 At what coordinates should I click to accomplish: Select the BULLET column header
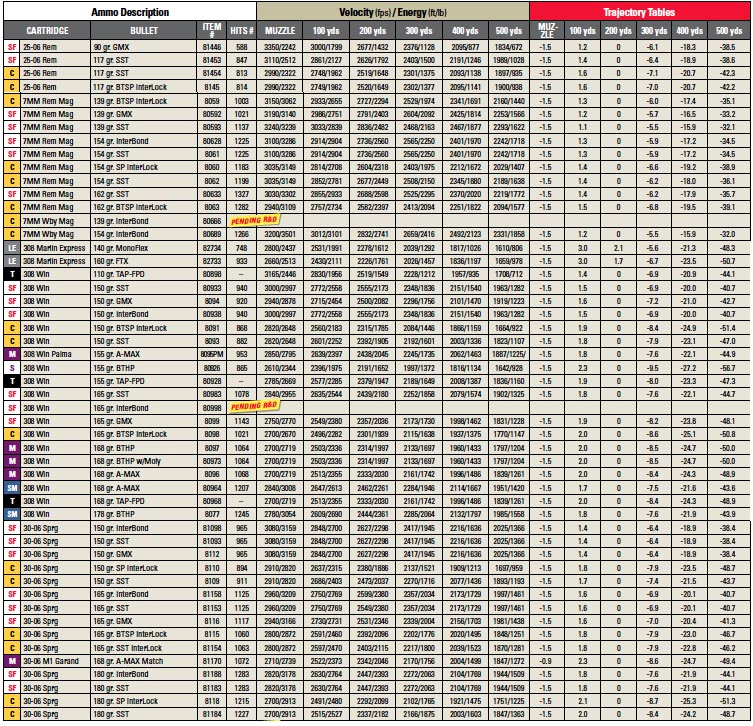pos(144,31)
